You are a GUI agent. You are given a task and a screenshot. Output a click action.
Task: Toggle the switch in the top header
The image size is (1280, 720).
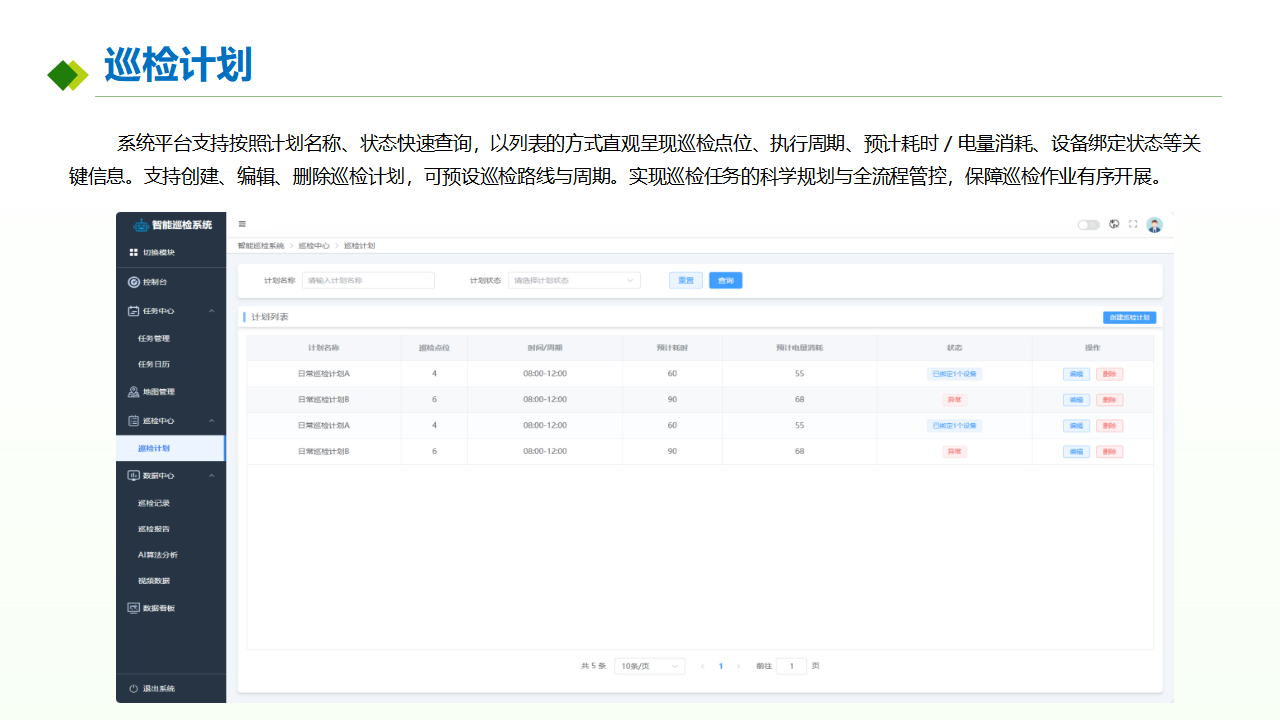click(x=1088, y=225)
